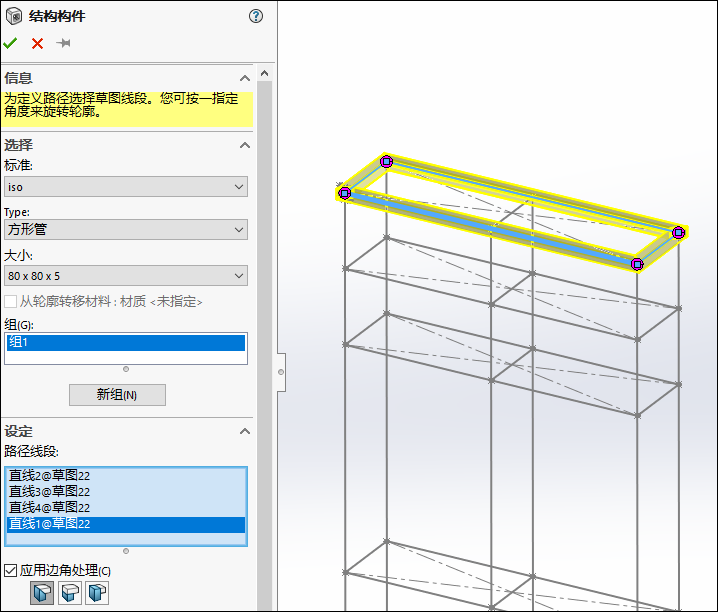This screenshot has width=718, height=612.
Task: Click the panel splitter collapse handle
Action: click(x=281, y=372)
